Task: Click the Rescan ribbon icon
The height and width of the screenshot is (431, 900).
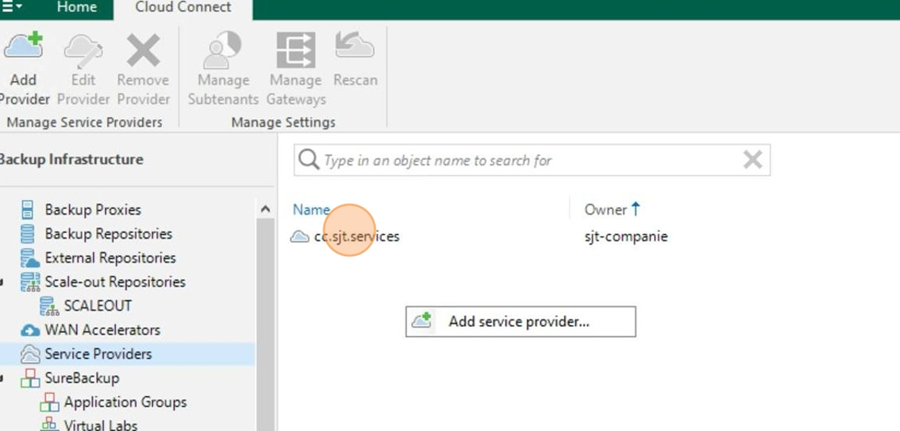Action: point(355,46)
